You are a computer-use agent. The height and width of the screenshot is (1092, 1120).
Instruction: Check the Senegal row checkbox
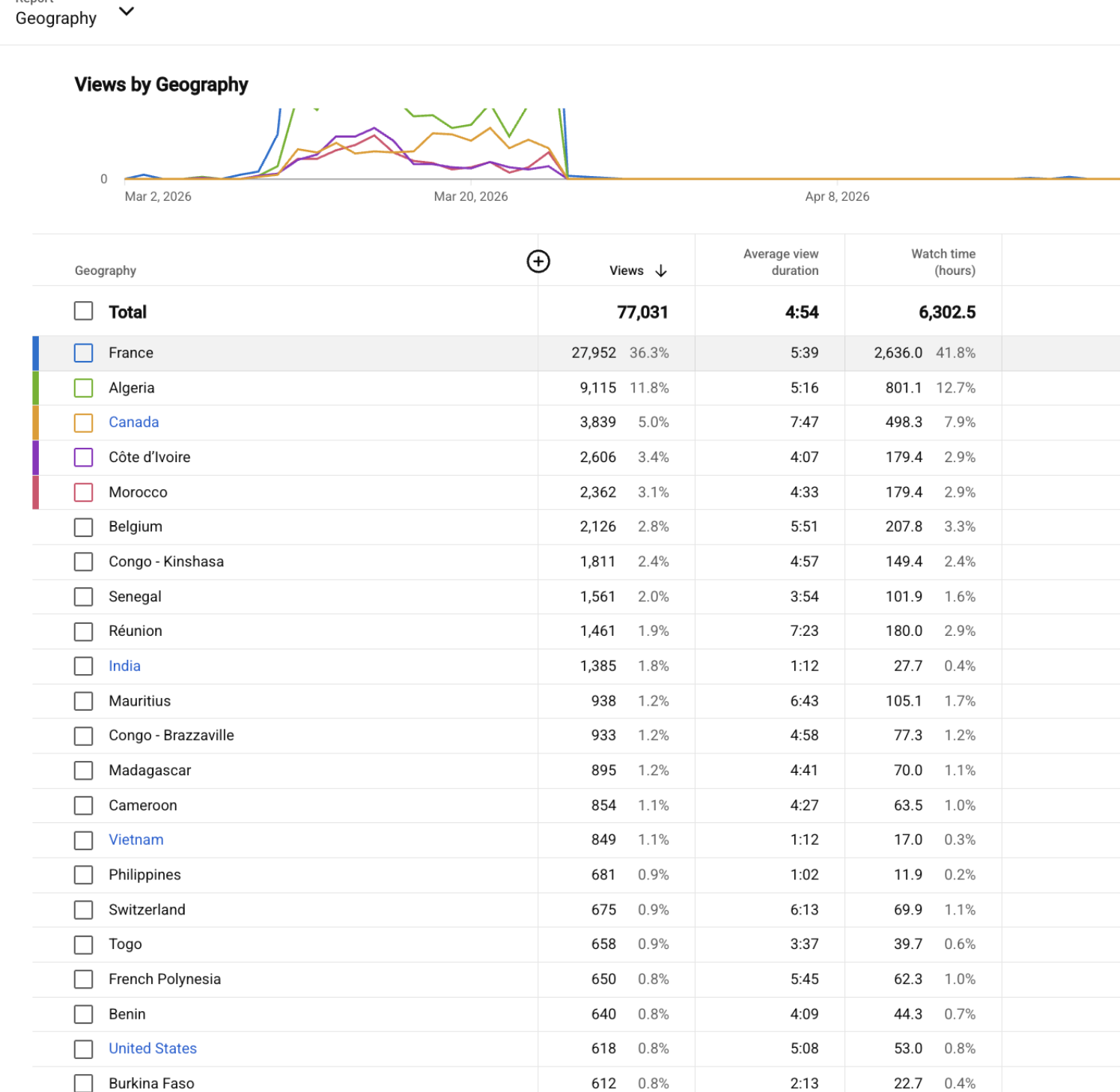[x=84, y=597]
